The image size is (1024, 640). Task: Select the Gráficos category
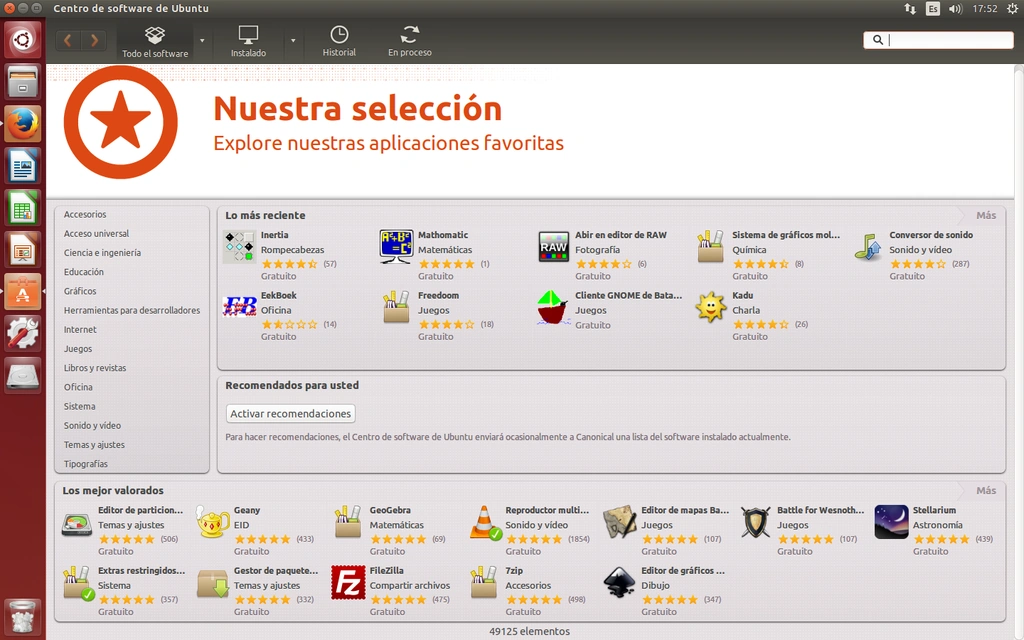point(80,291)
